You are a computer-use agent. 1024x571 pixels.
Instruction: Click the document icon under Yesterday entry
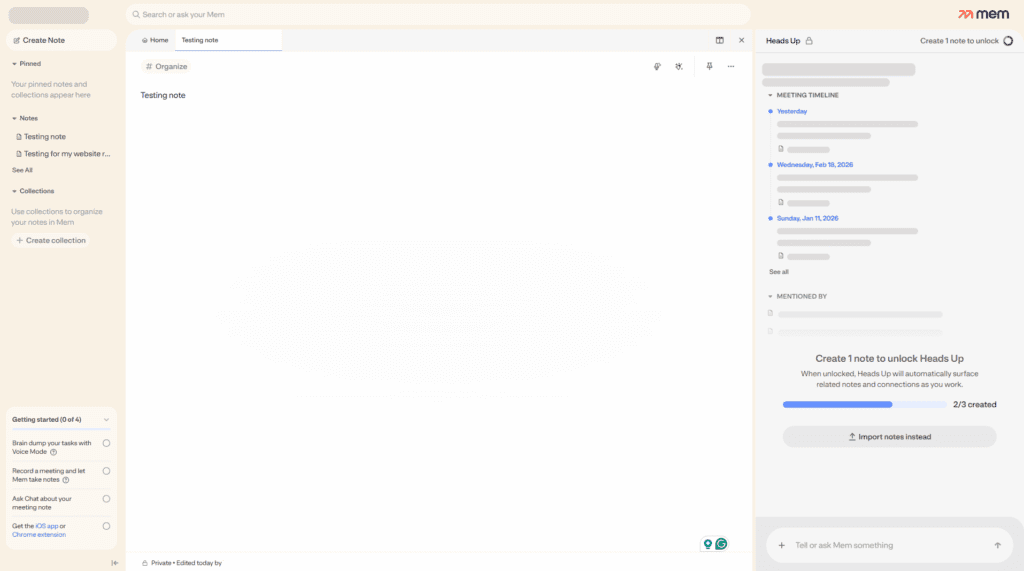click(x=780, y=149)
